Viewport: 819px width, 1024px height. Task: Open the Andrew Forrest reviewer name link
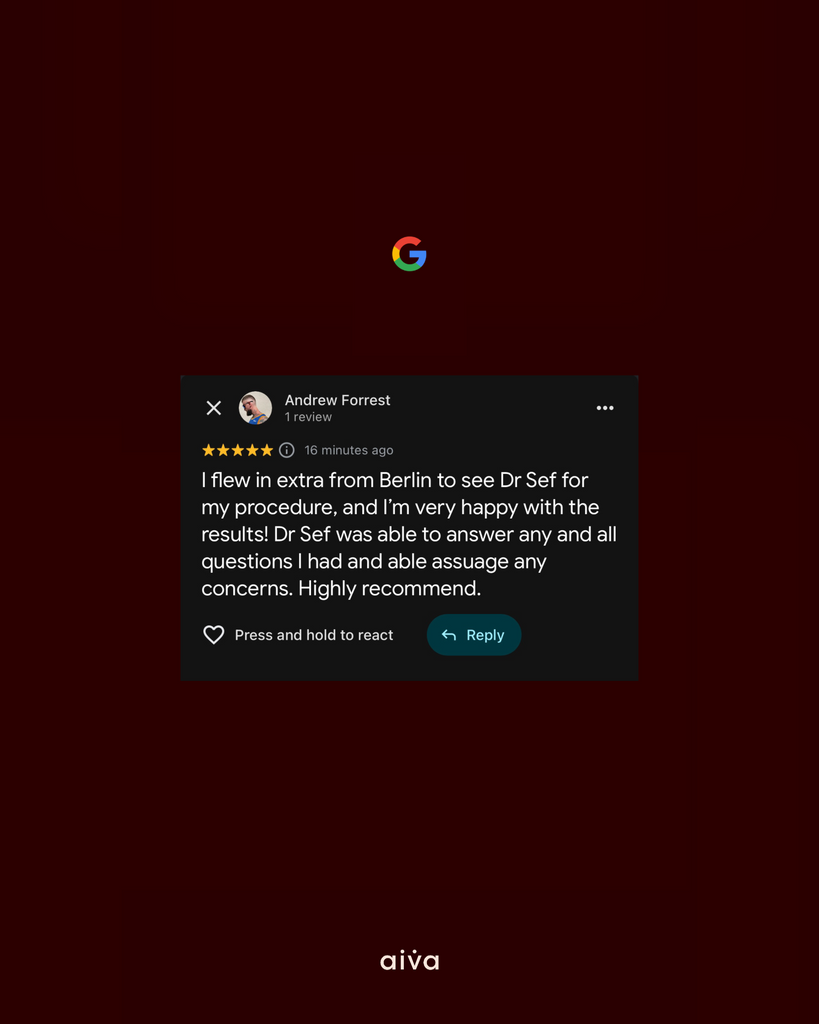coord(338,400)
